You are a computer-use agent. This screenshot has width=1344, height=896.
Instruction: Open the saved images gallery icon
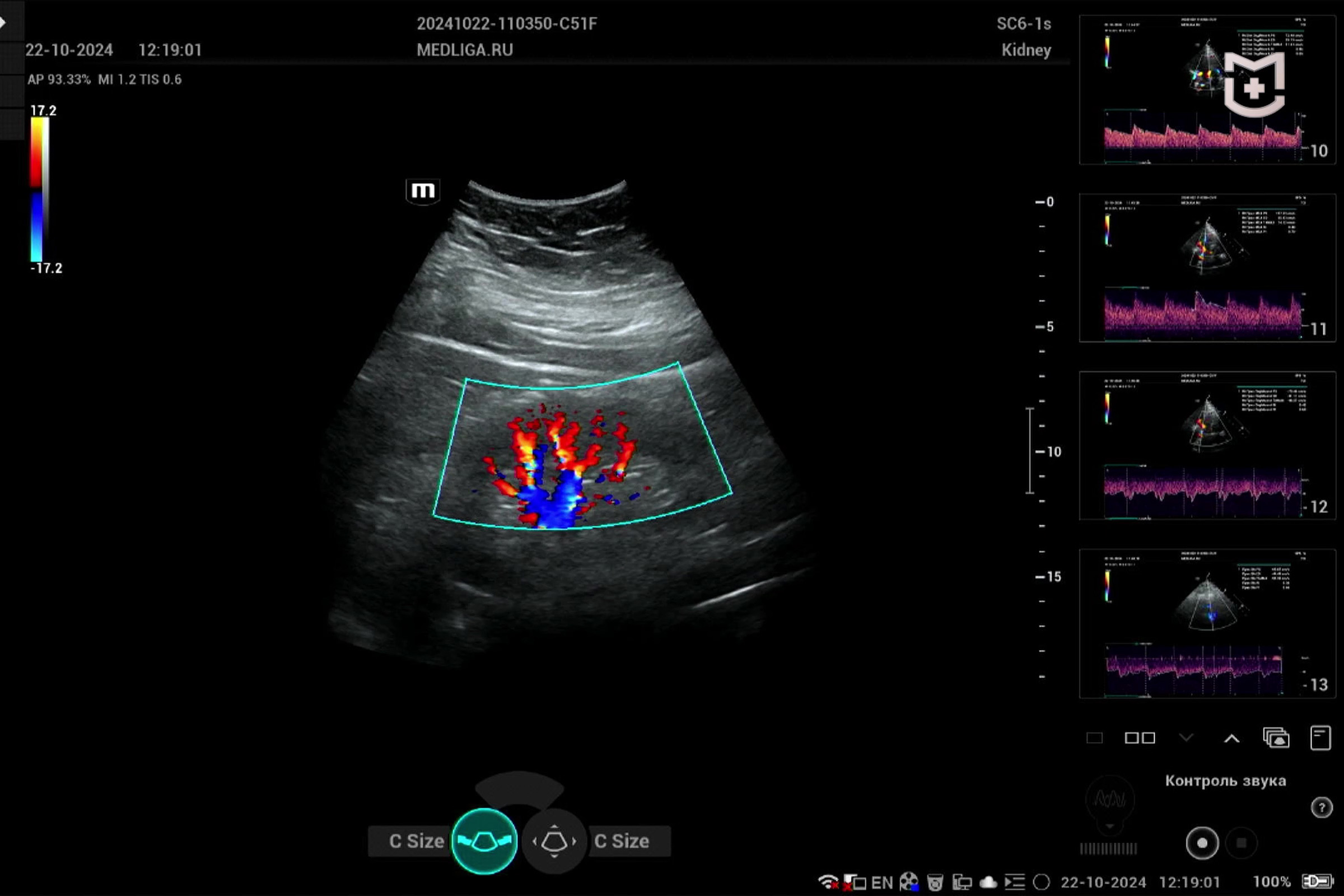[1276, 738]
